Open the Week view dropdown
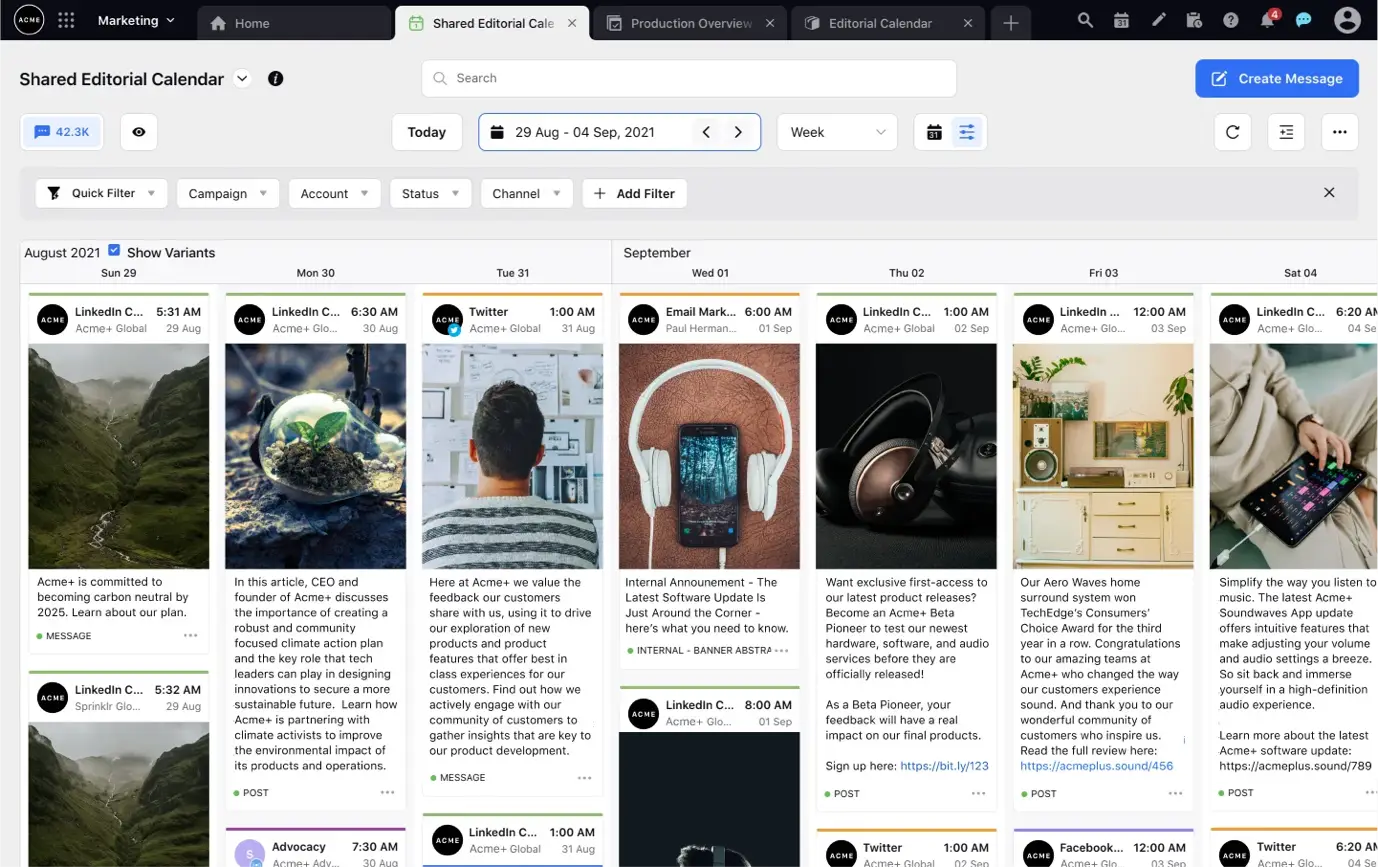The width and height of the screenshot is (1378, 867). click(x=837, y=132)
